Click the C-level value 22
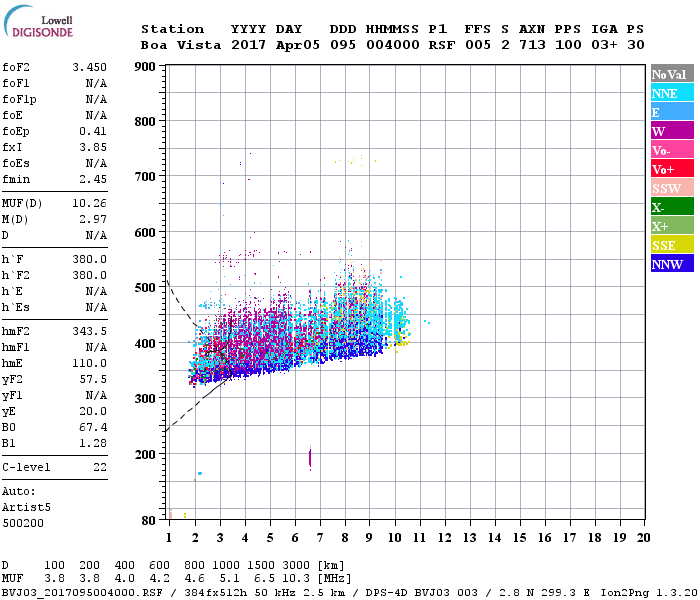 click(100, 467)
